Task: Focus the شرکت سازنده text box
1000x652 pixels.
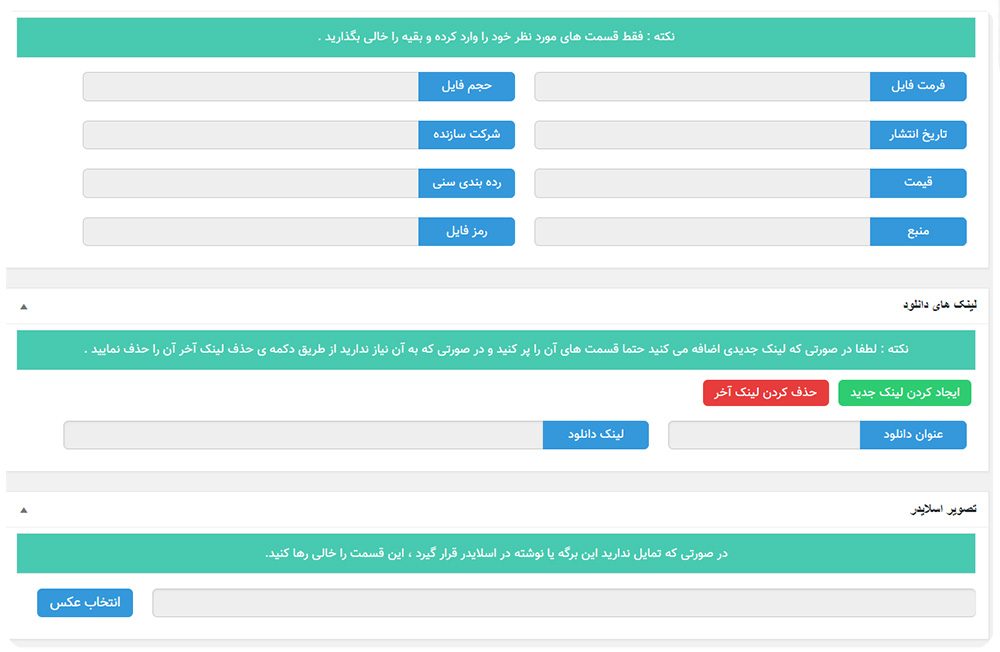Action: point(250,135)
